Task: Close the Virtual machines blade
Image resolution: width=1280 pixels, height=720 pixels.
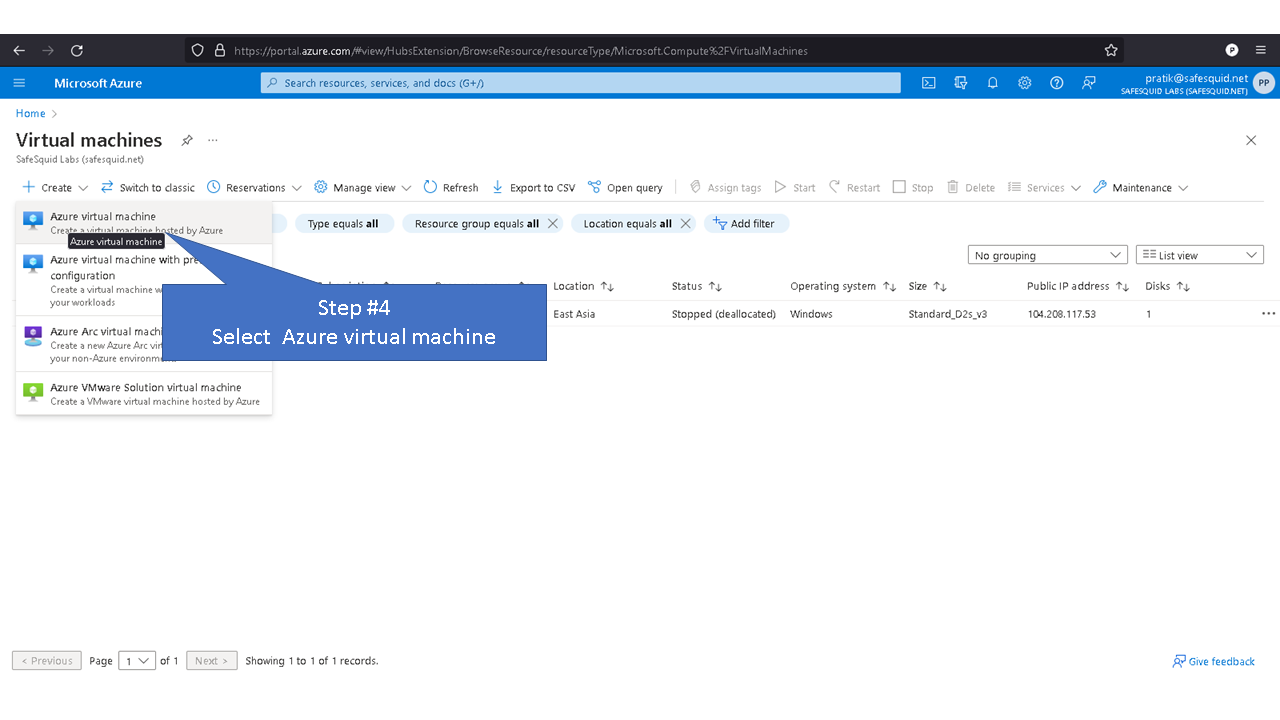Action: pyautogui.click(x=1251, y=140)
